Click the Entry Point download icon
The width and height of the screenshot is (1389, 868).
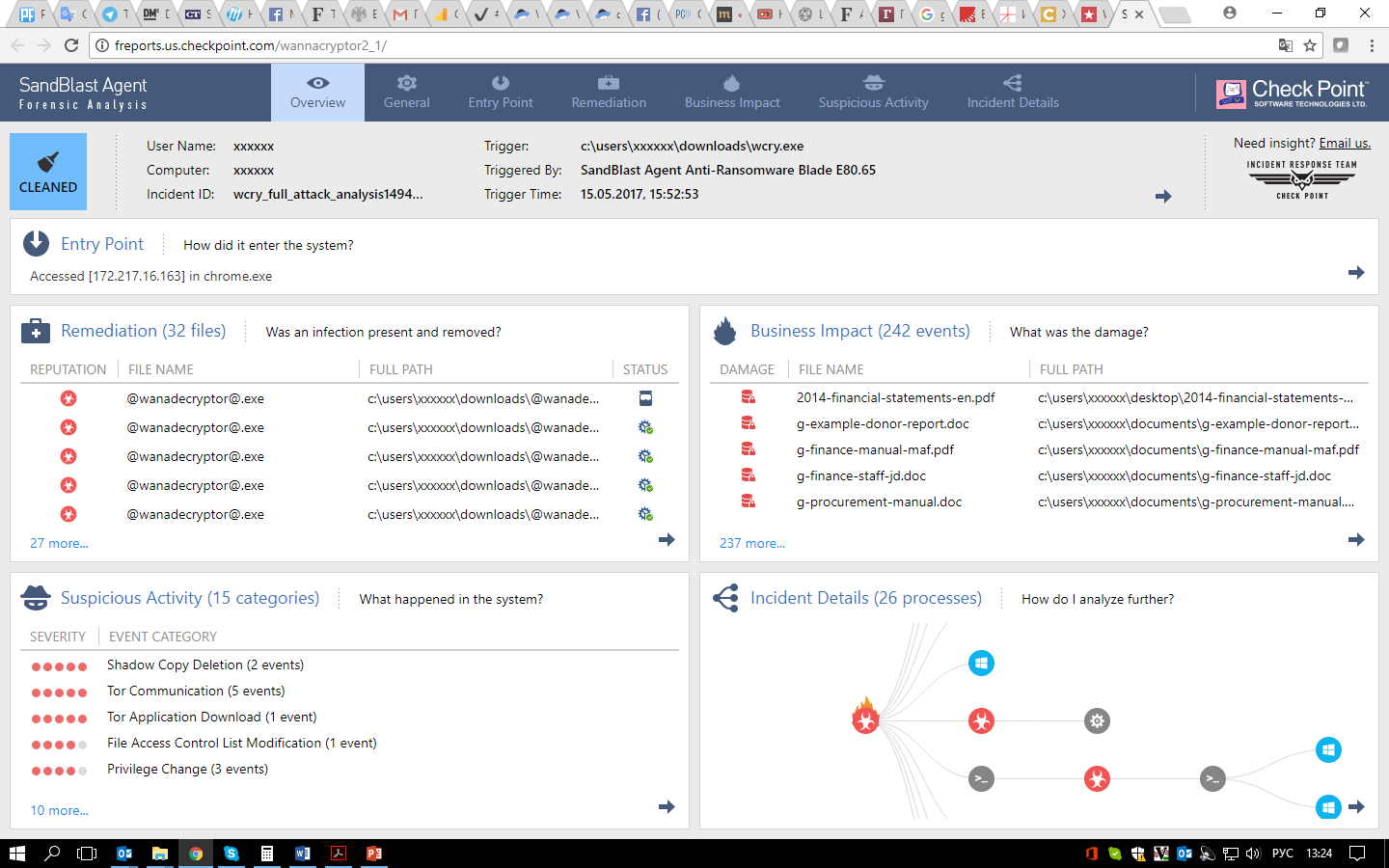(x=36, y=243)
